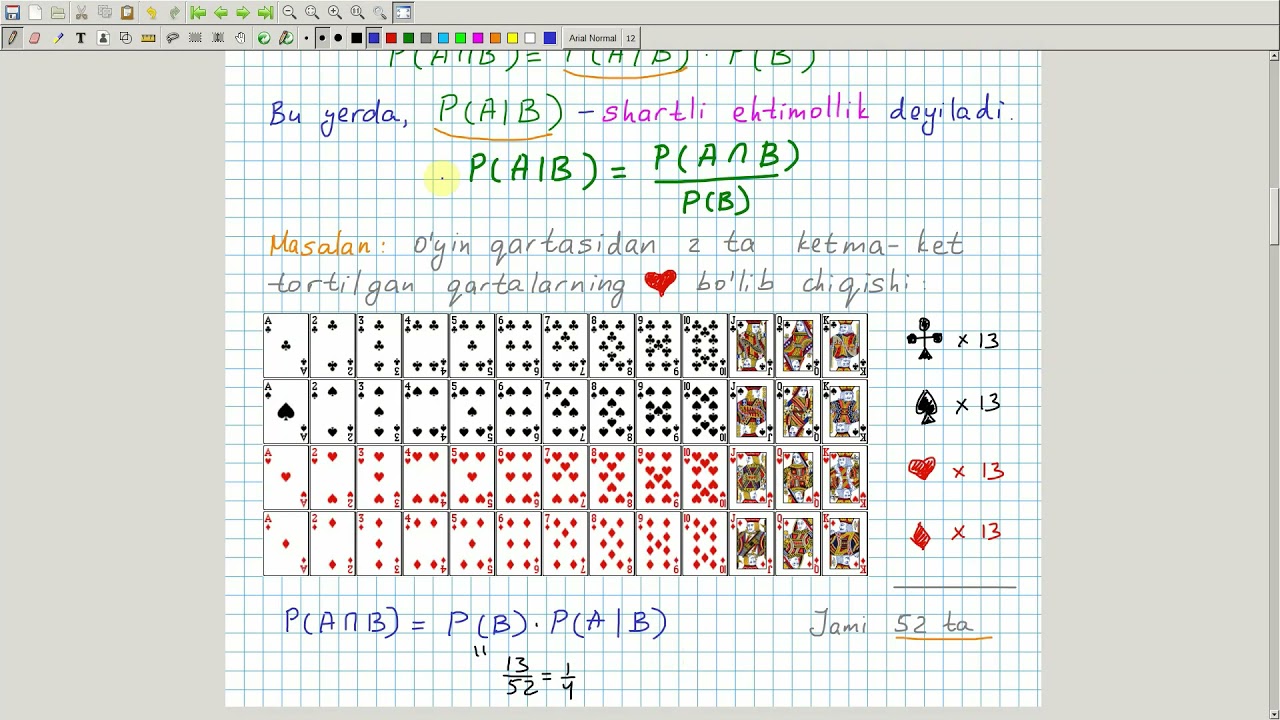Select the Text tool
Image resolution: width=1280 pixels, height=720 pixels.
81,38
